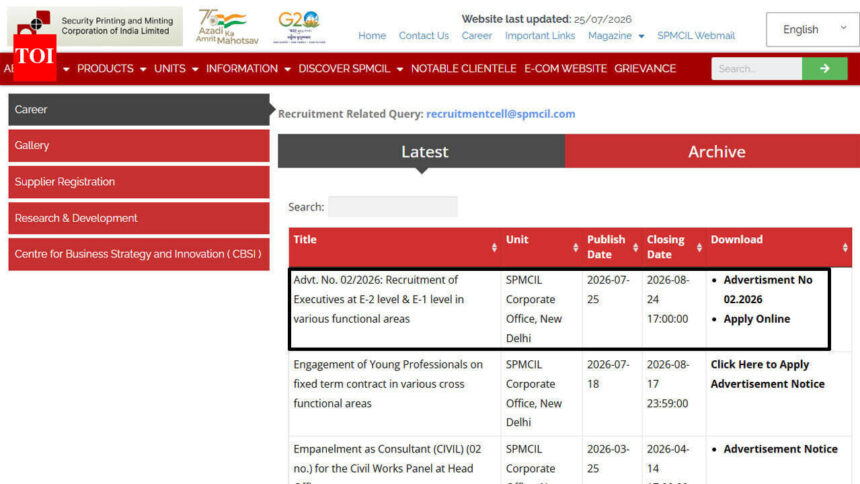Click recruitmentcell@spmcil.com email link
This screenshot has height=484, width=860.
pyautogui.click(x=501, y=114)
